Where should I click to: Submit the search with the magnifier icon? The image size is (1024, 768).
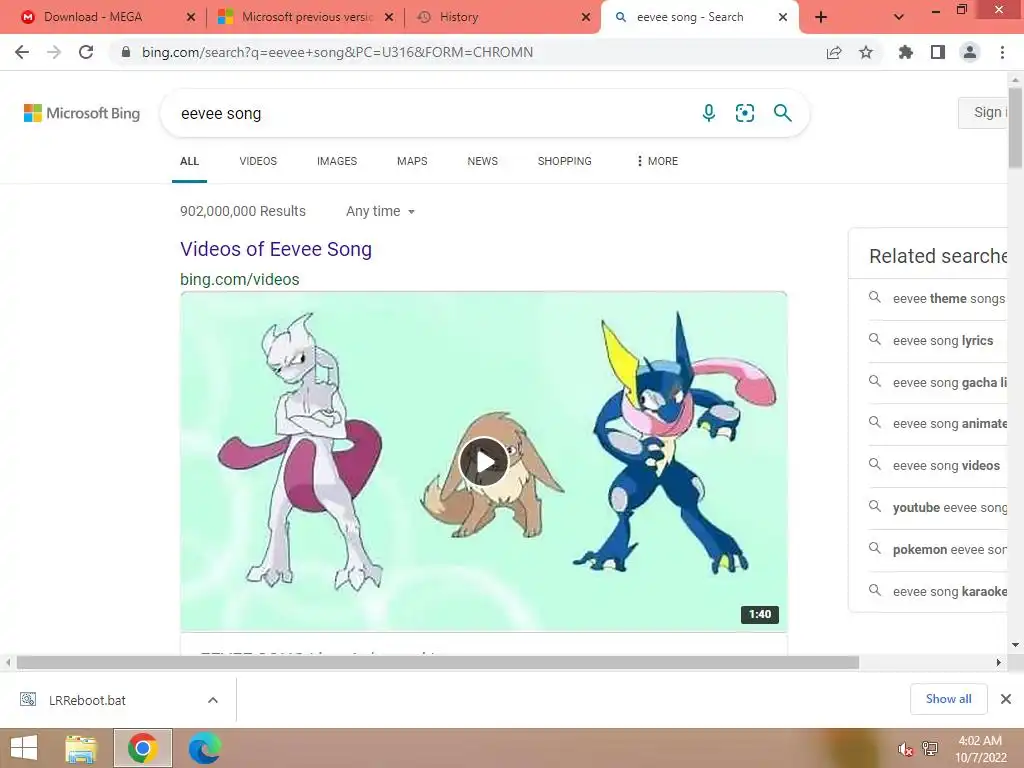782,113
